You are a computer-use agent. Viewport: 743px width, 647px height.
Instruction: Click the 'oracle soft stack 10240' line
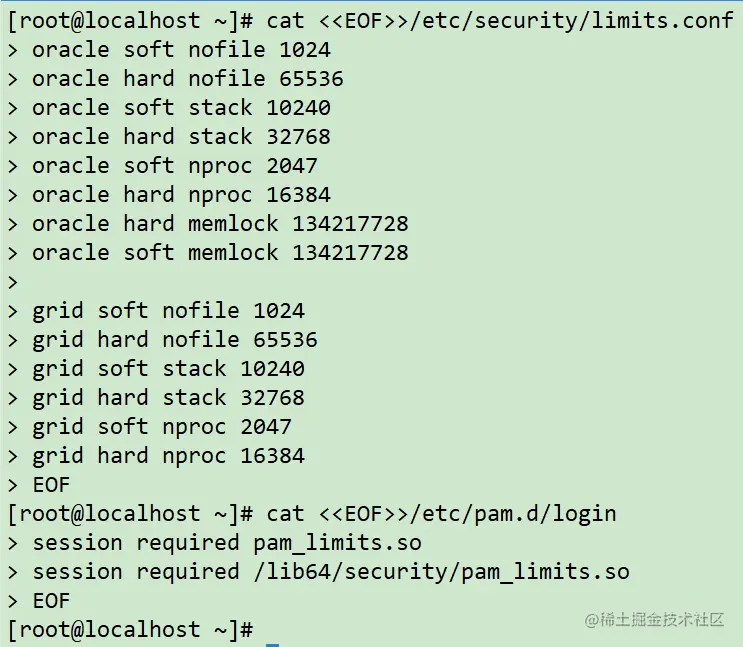coord(181,108)
